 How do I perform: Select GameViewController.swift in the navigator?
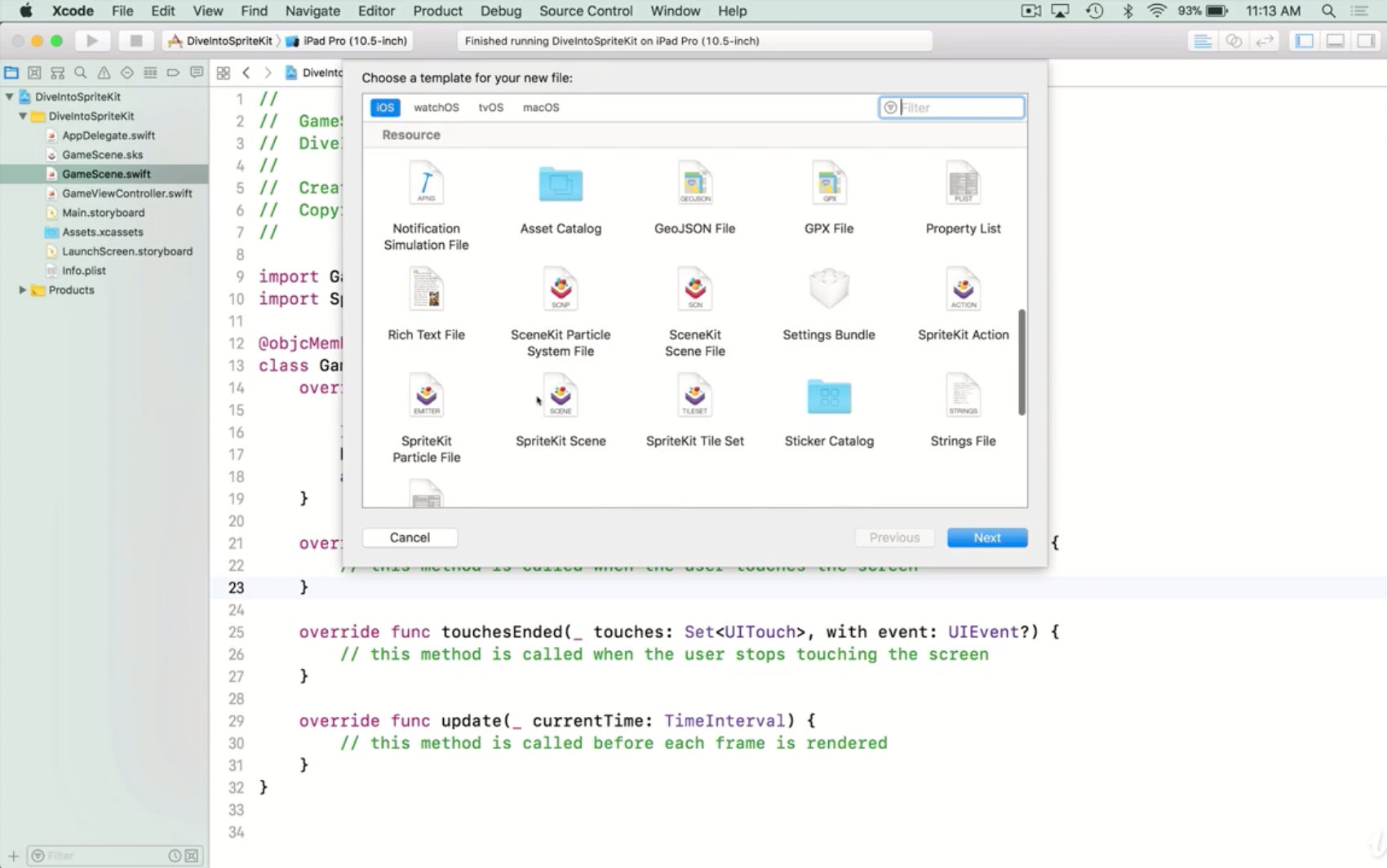tap(127, 193)
